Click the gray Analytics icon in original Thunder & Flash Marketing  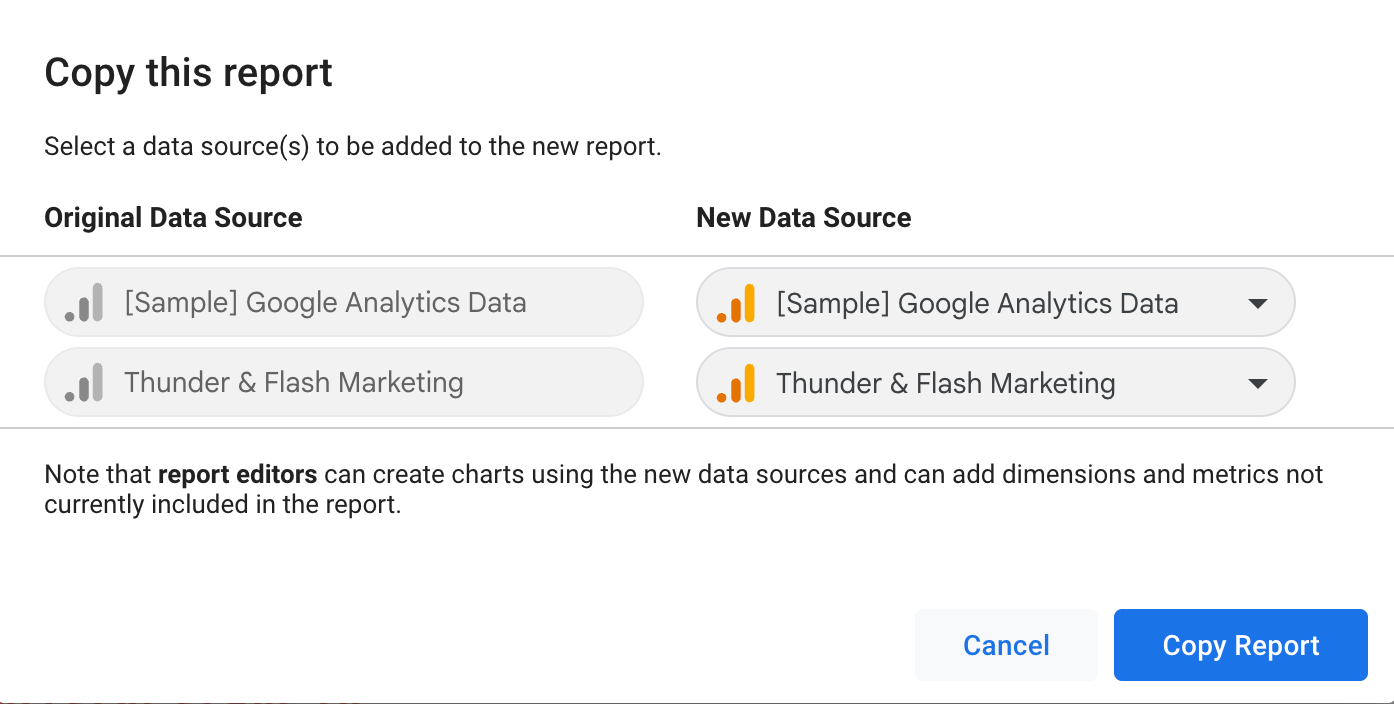[x=84, y=382]
